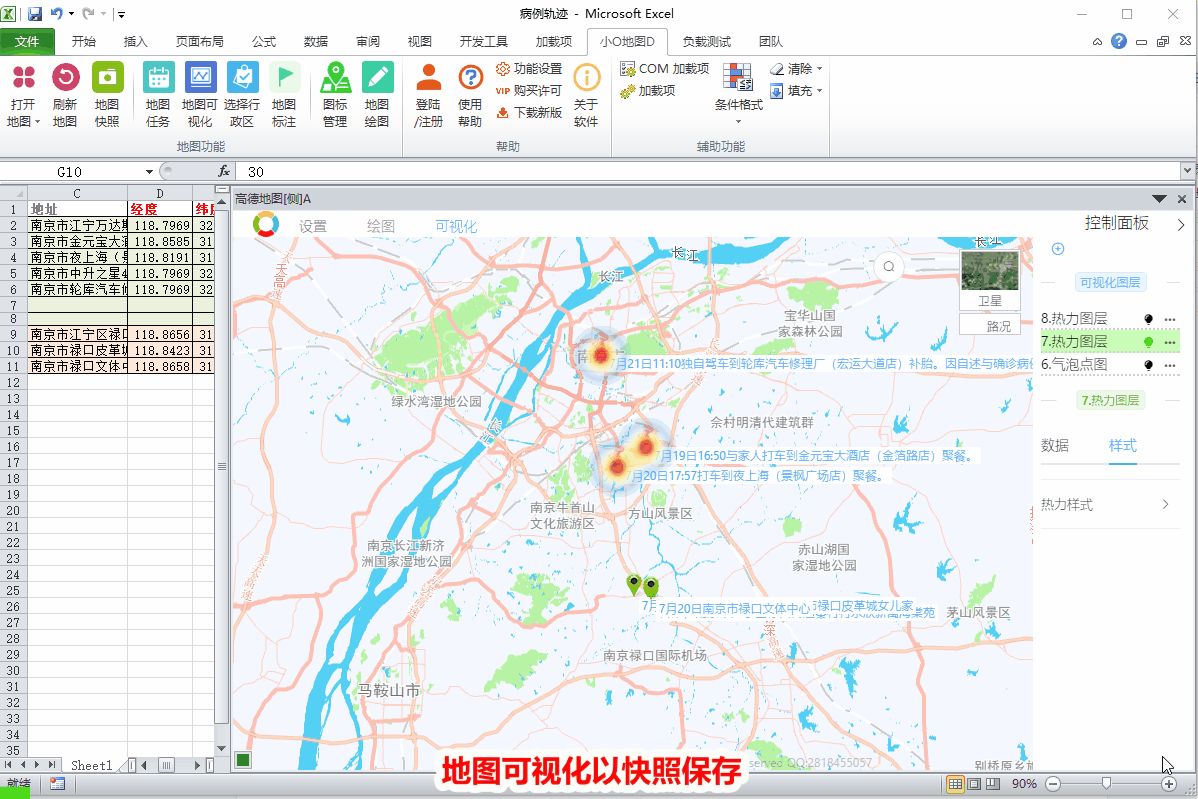Switch to 卫星 satellite view
The image size is (1198, 799).
(990, 279)
